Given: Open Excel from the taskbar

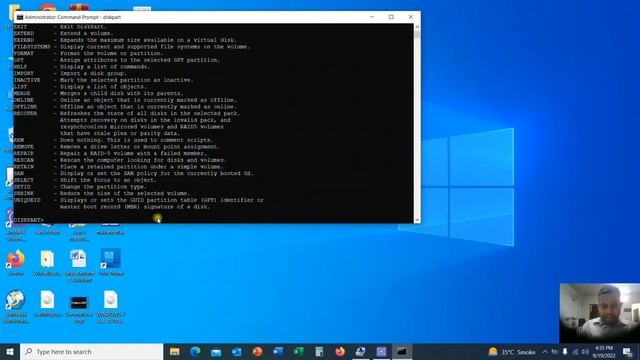Looking at the screenshot, I should [299, 351].
